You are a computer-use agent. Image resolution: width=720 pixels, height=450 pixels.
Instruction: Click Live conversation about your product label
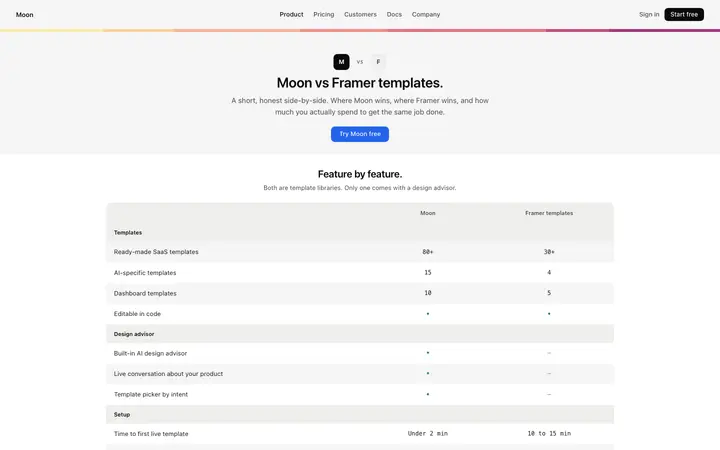tap(168, 374)
